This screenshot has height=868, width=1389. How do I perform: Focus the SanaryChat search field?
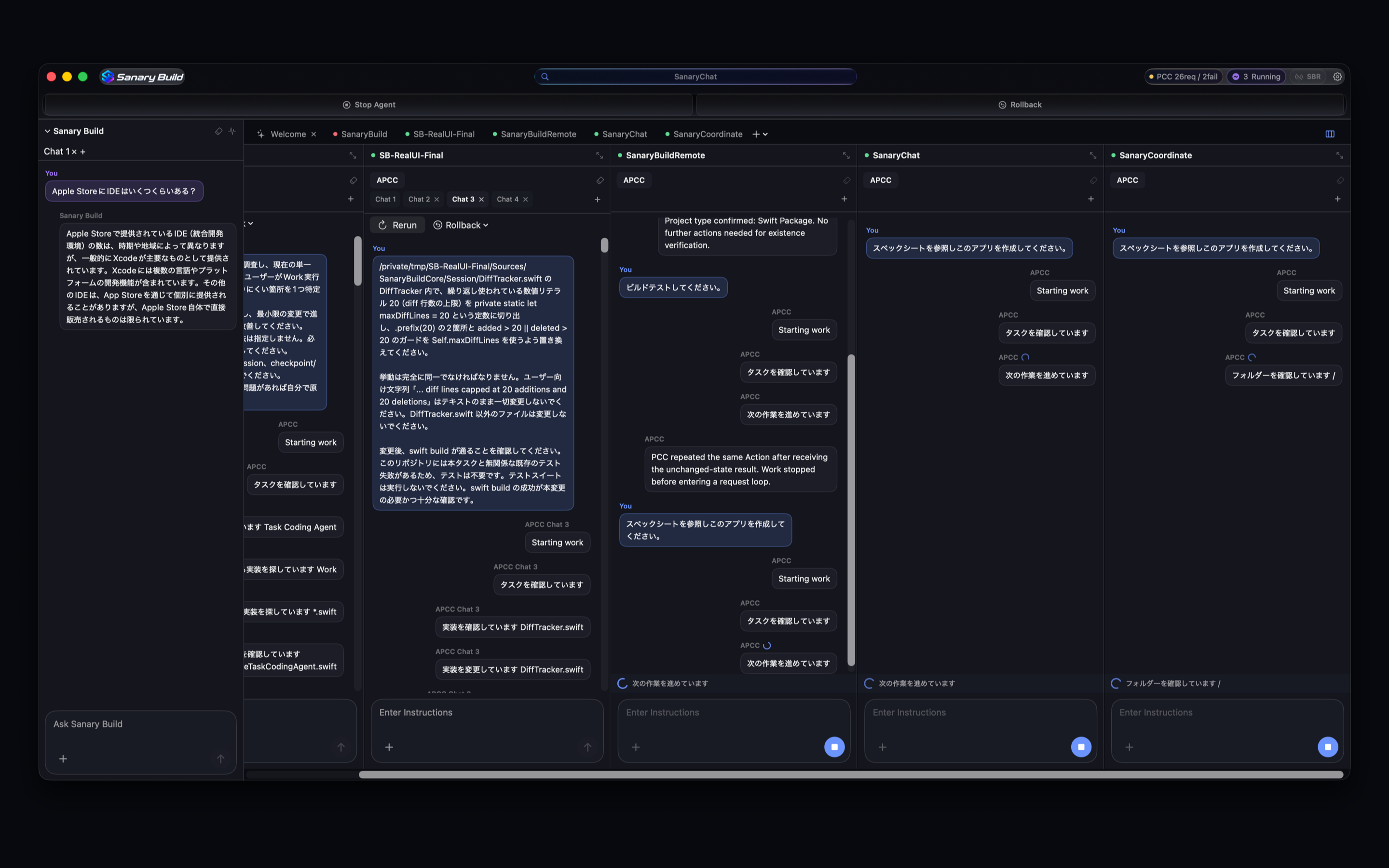click(x=695, y=76)
